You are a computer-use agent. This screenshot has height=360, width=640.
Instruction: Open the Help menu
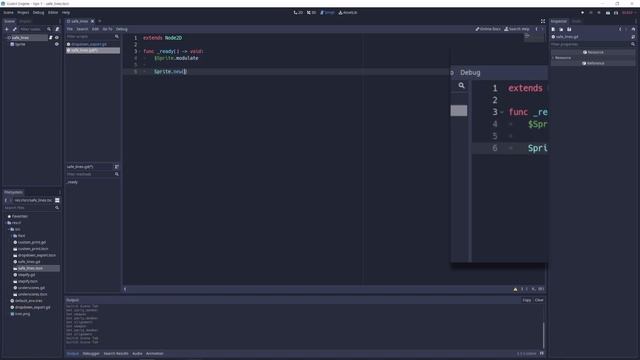coord(66,13)
